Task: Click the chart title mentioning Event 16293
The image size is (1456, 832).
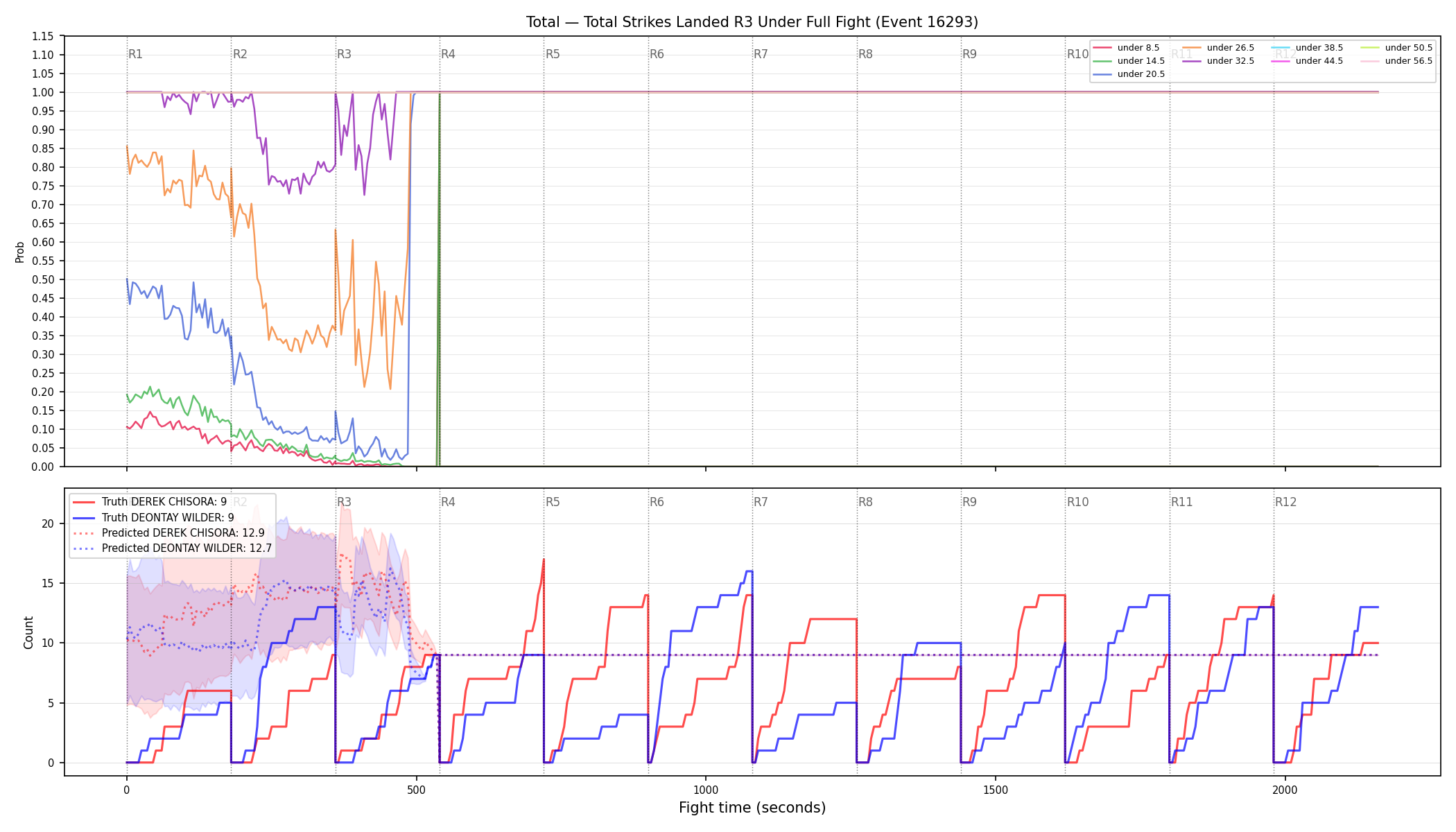Action: [x=752, y=22]
